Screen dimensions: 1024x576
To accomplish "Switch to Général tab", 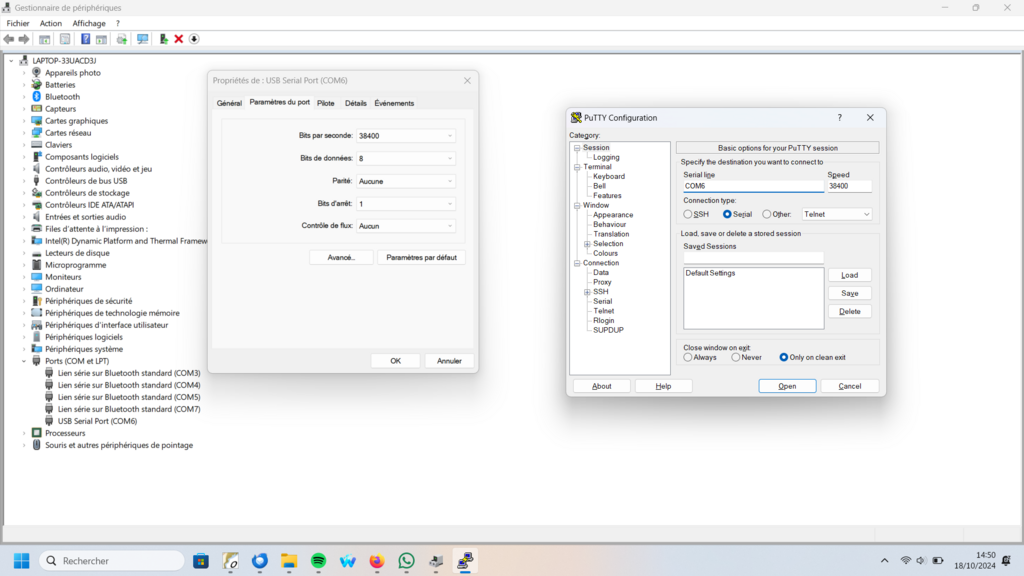I will [229, 103].
